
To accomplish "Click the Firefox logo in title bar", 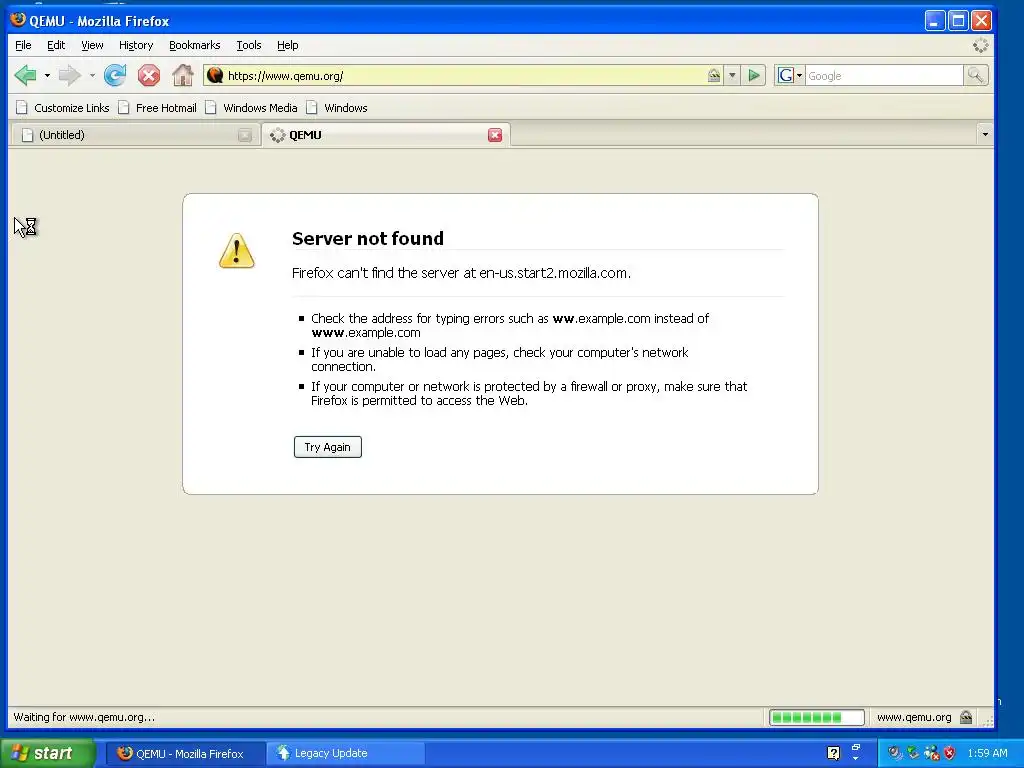I will (18, 20).
